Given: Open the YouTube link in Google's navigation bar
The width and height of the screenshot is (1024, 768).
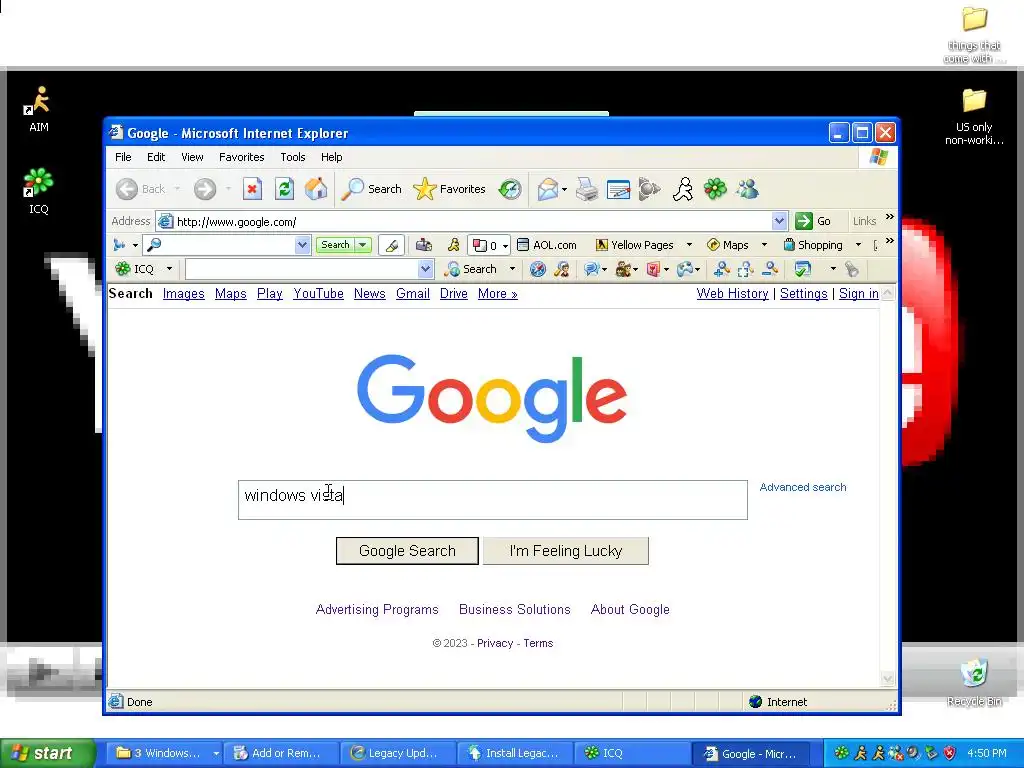Looking at the screenshot, I should (318, 294).
